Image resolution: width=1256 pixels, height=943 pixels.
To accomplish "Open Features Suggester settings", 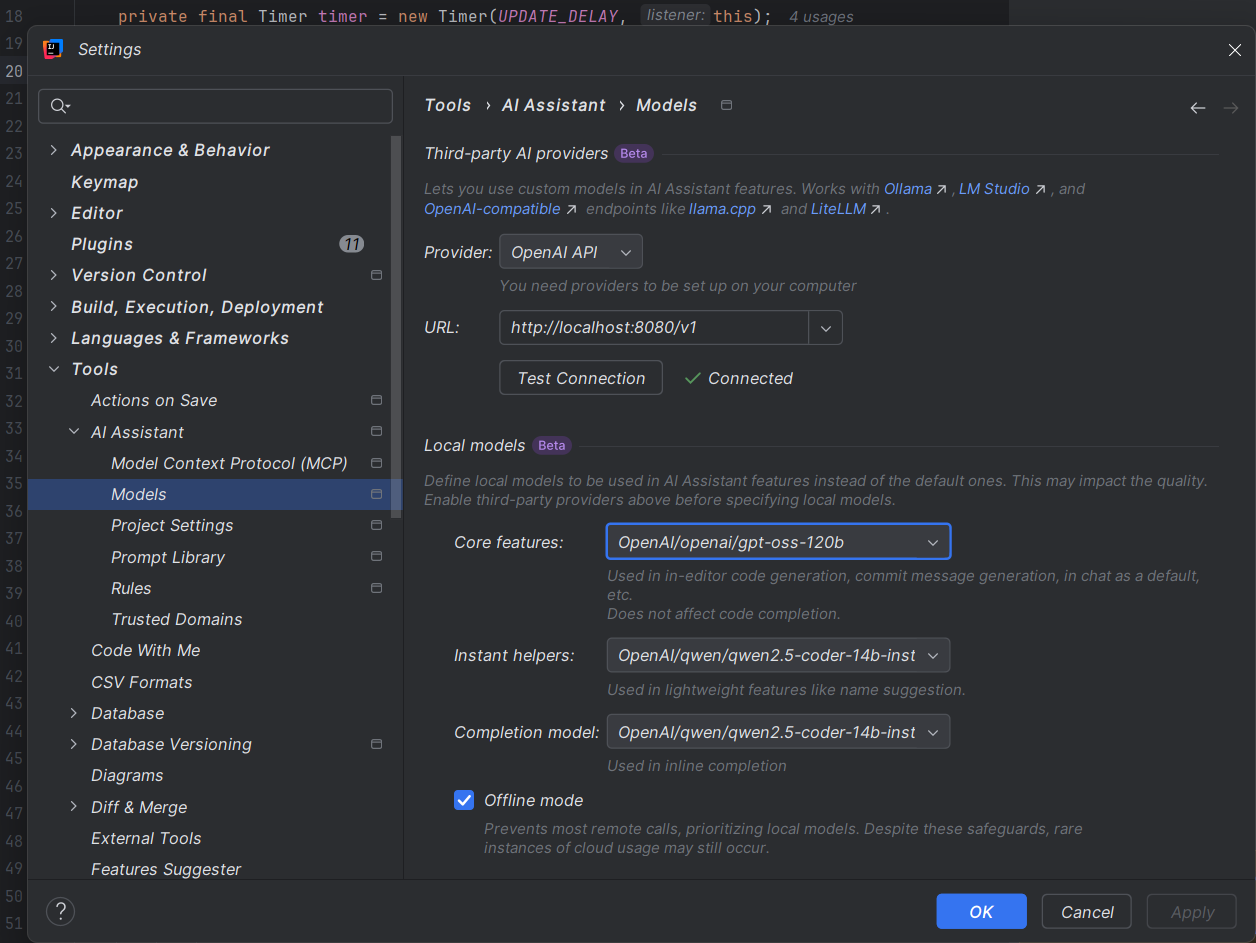I will pyautogui.click(x=166, y=869).
